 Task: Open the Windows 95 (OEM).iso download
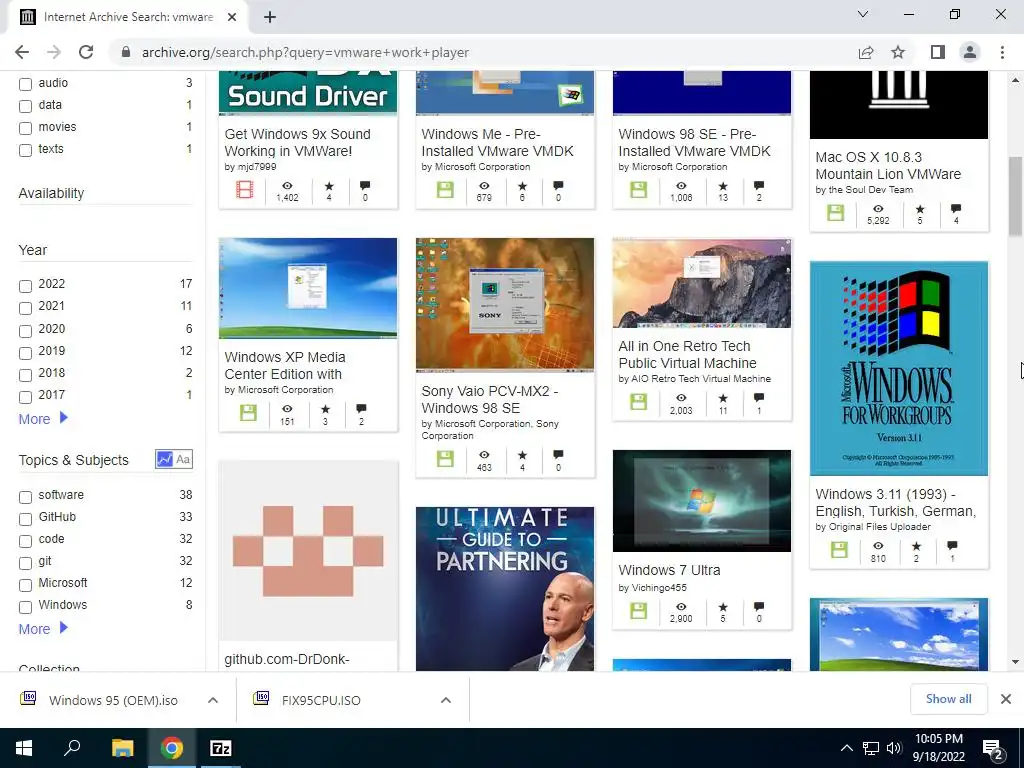point(112,700)
